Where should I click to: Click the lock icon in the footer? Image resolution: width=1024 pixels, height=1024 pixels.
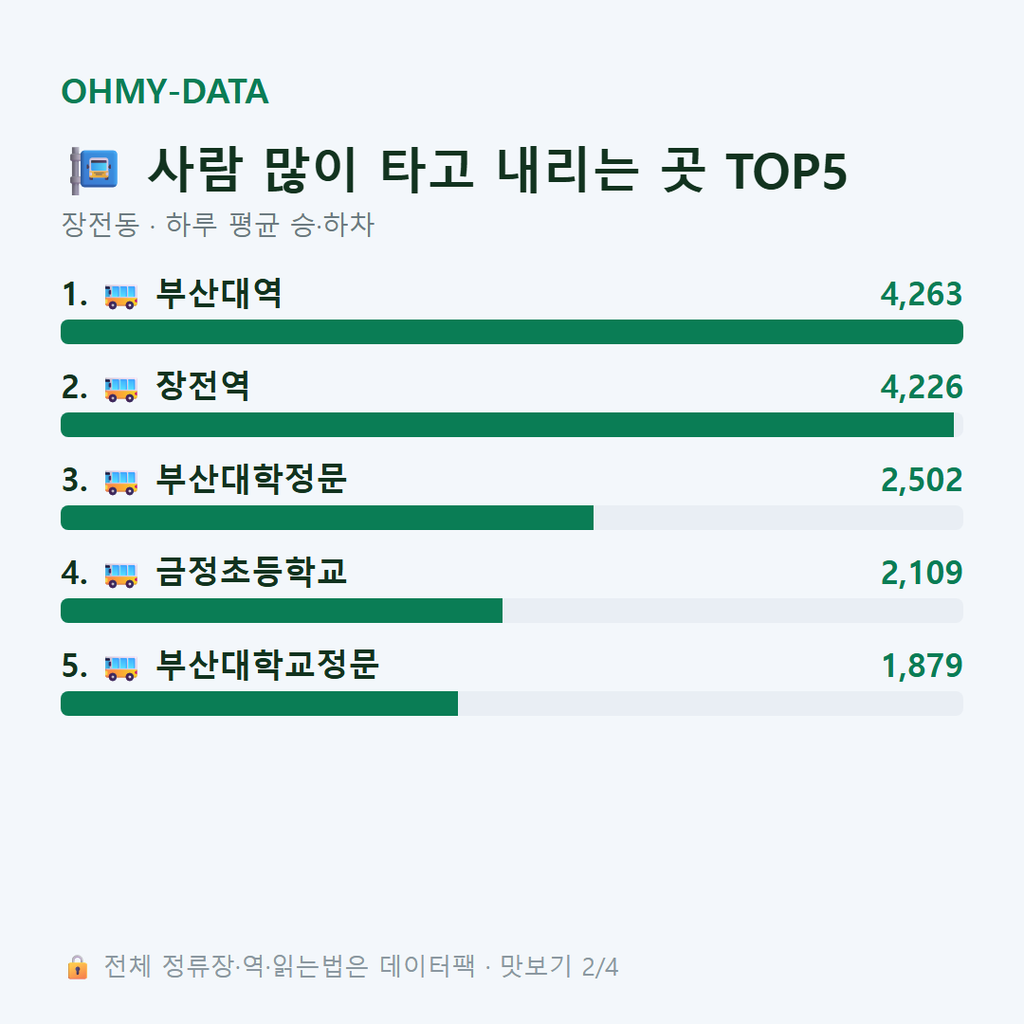pos(78,967)
